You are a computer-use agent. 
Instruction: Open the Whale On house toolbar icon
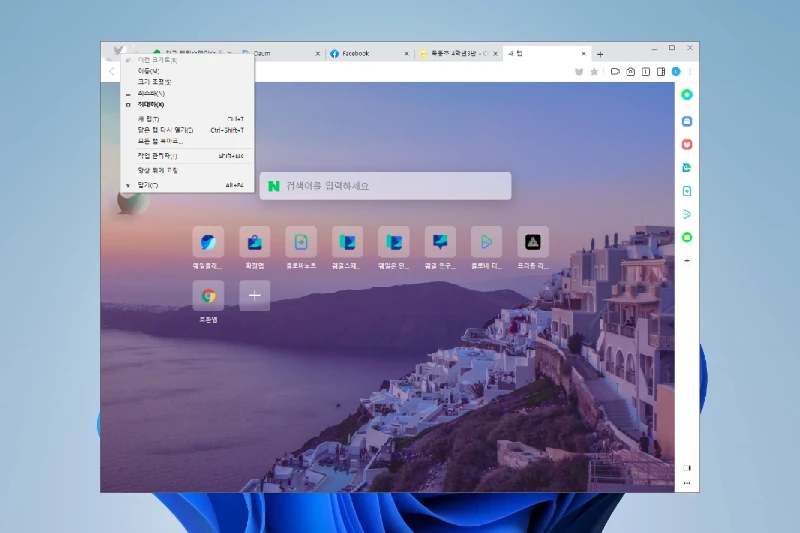click(631, 72)
